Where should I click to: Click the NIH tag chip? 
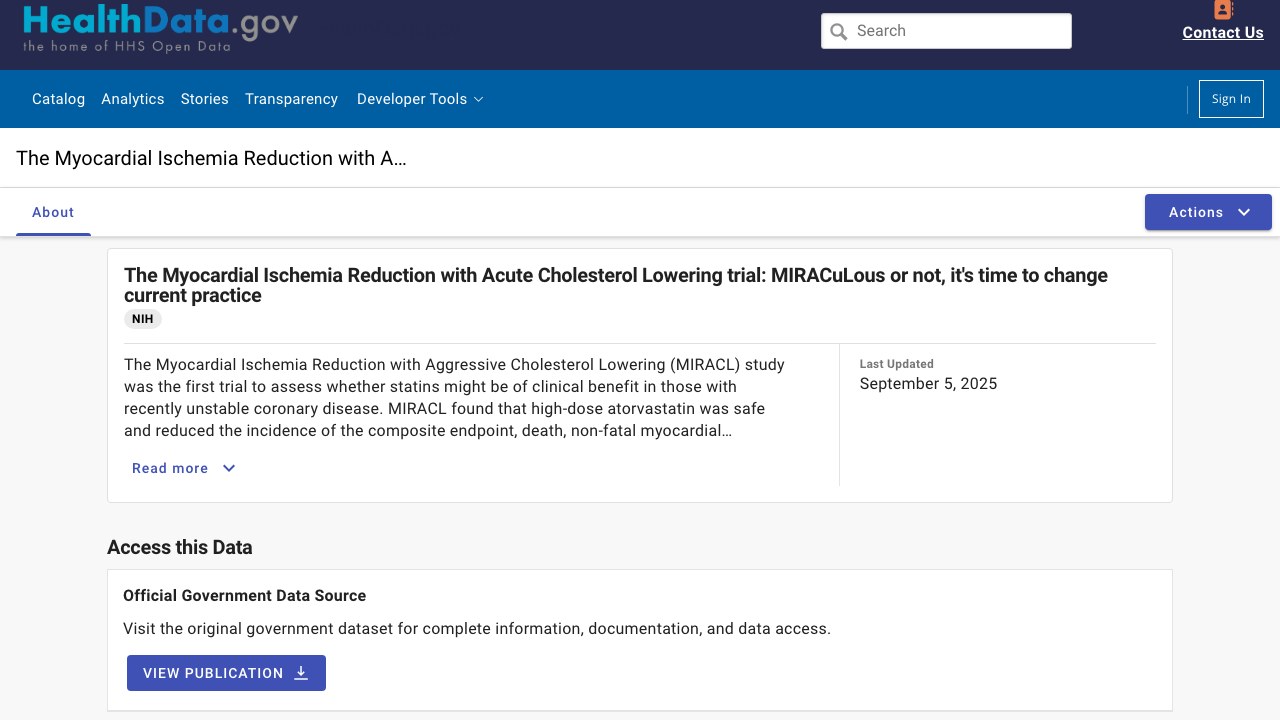click(143, 319)
